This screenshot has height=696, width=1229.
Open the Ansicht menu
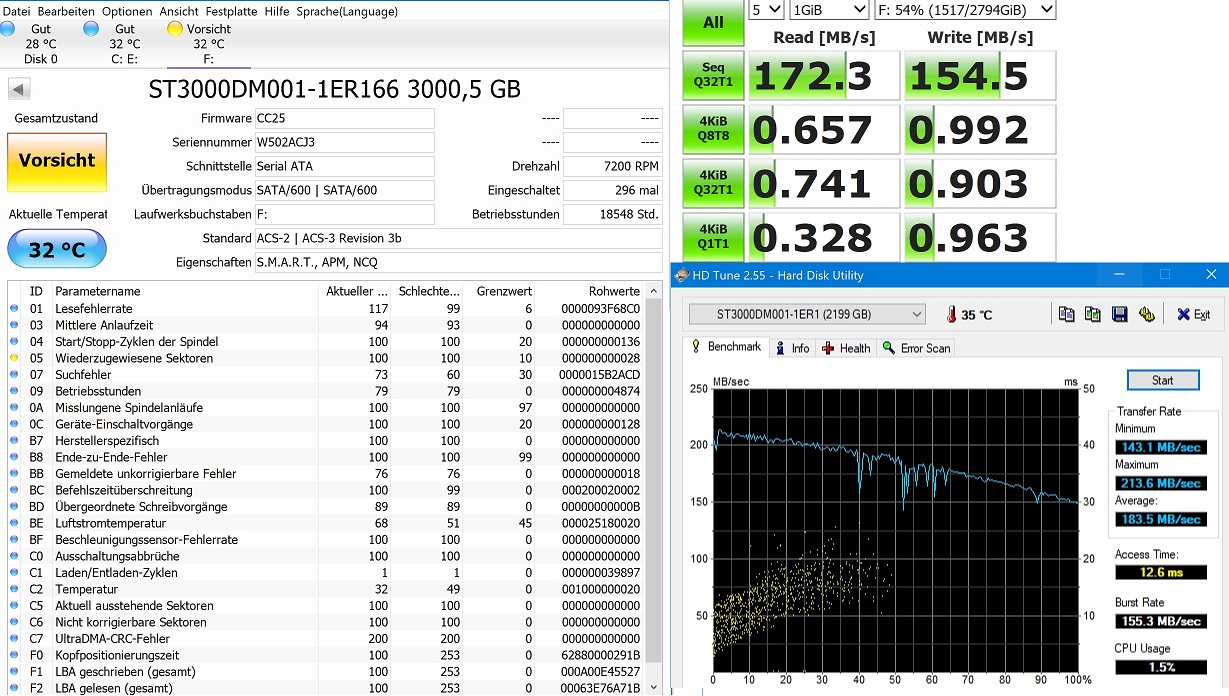click(x=179, y=11)
